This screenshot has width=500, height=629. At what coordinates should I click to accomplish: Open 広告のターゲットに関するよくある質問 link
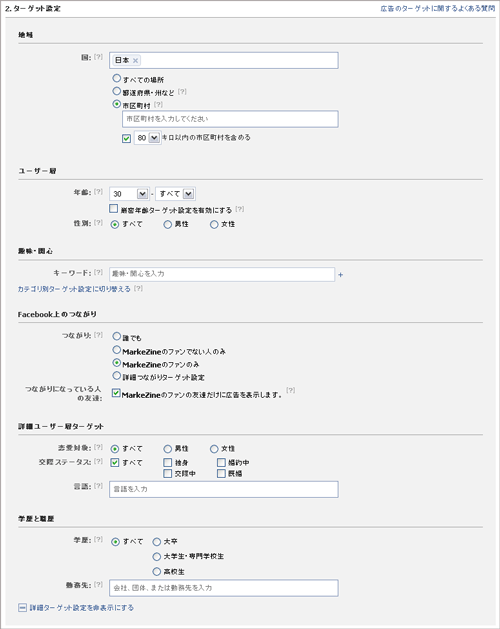437,8
